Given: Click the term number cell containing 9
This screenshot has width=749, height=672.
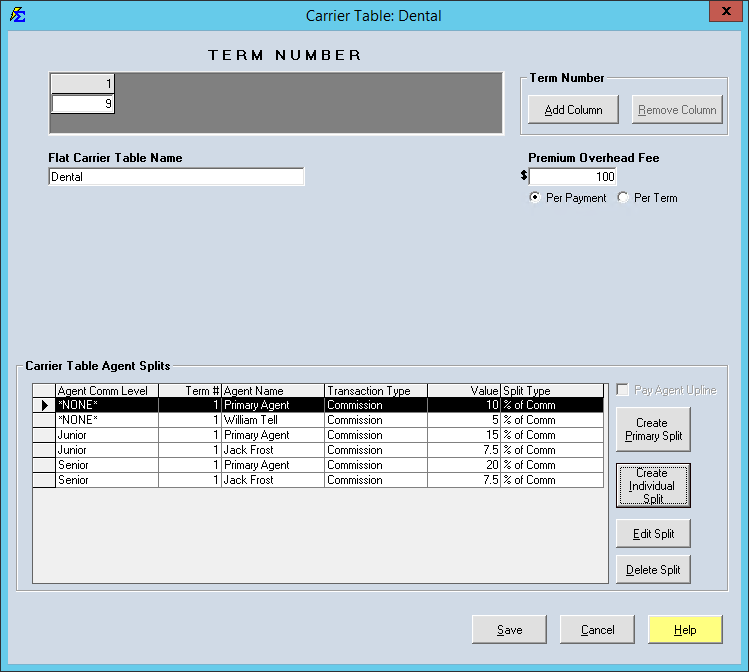Looking at the screenshot, I should pyautogui.click(x=83, y=104).
